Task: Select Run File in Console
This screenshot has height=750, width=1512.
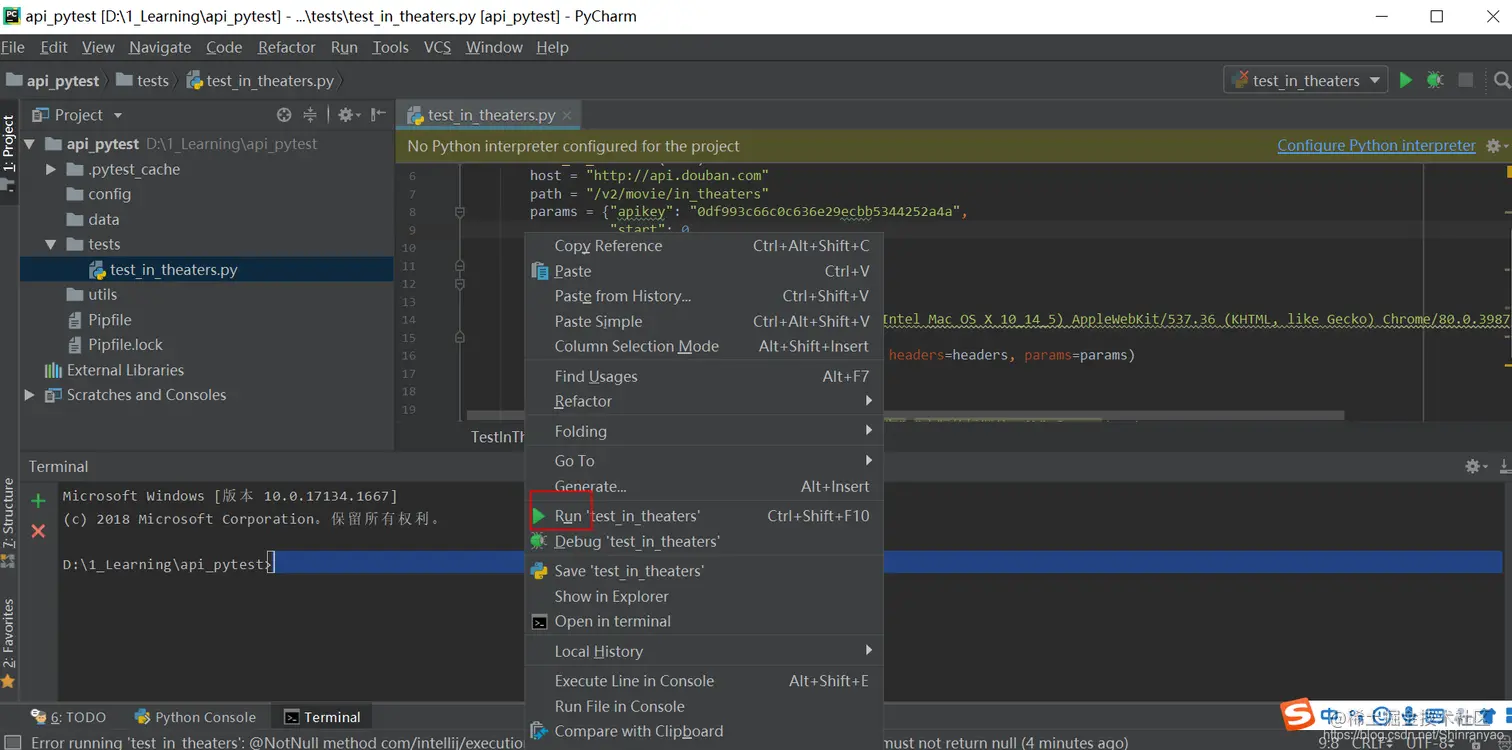Action: [x=703, y=706]
